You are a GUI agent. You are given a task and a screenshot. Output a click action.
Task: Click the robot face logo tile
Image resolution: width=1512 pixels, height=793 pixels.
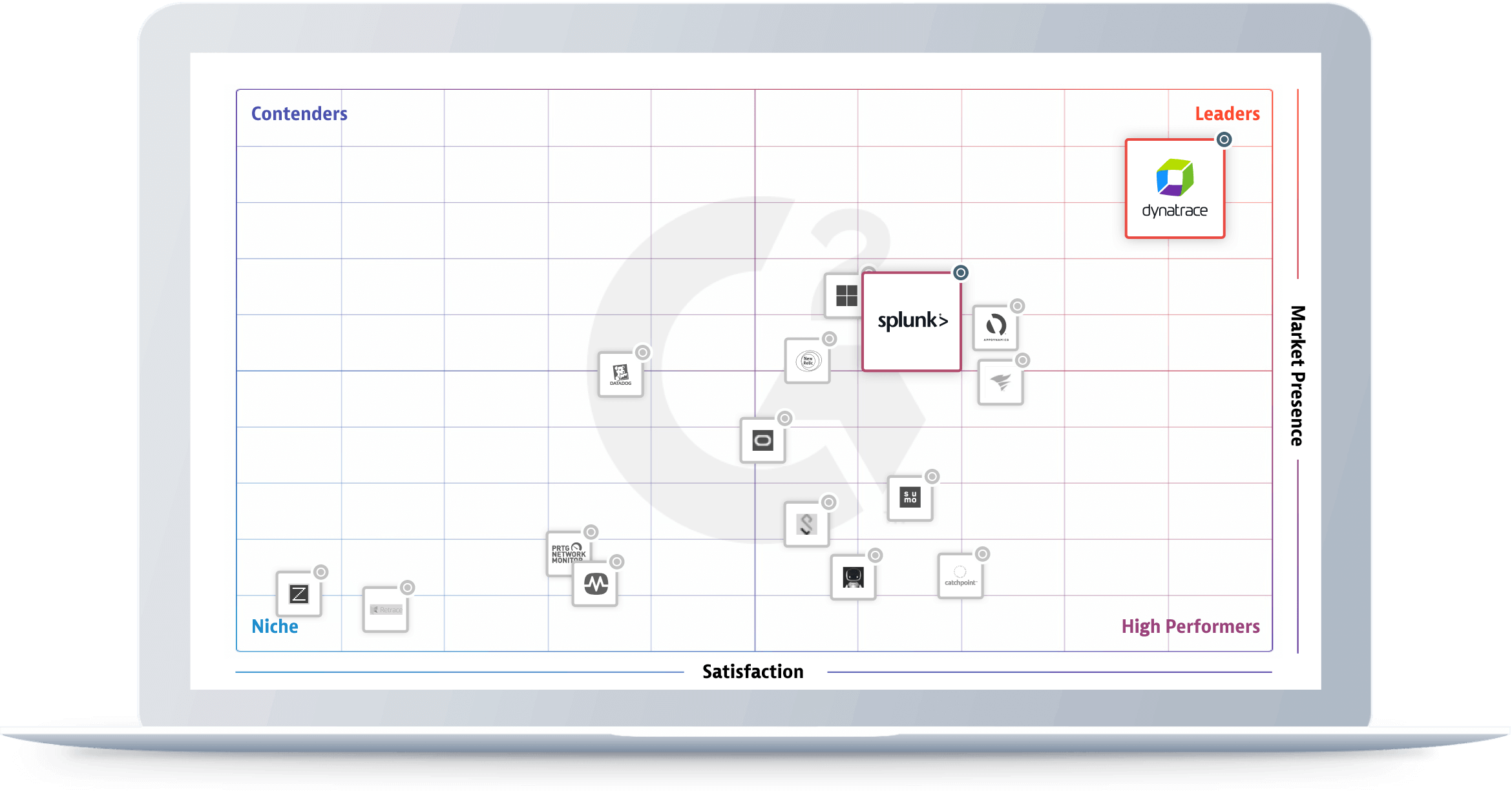click(x=853, y=577)
